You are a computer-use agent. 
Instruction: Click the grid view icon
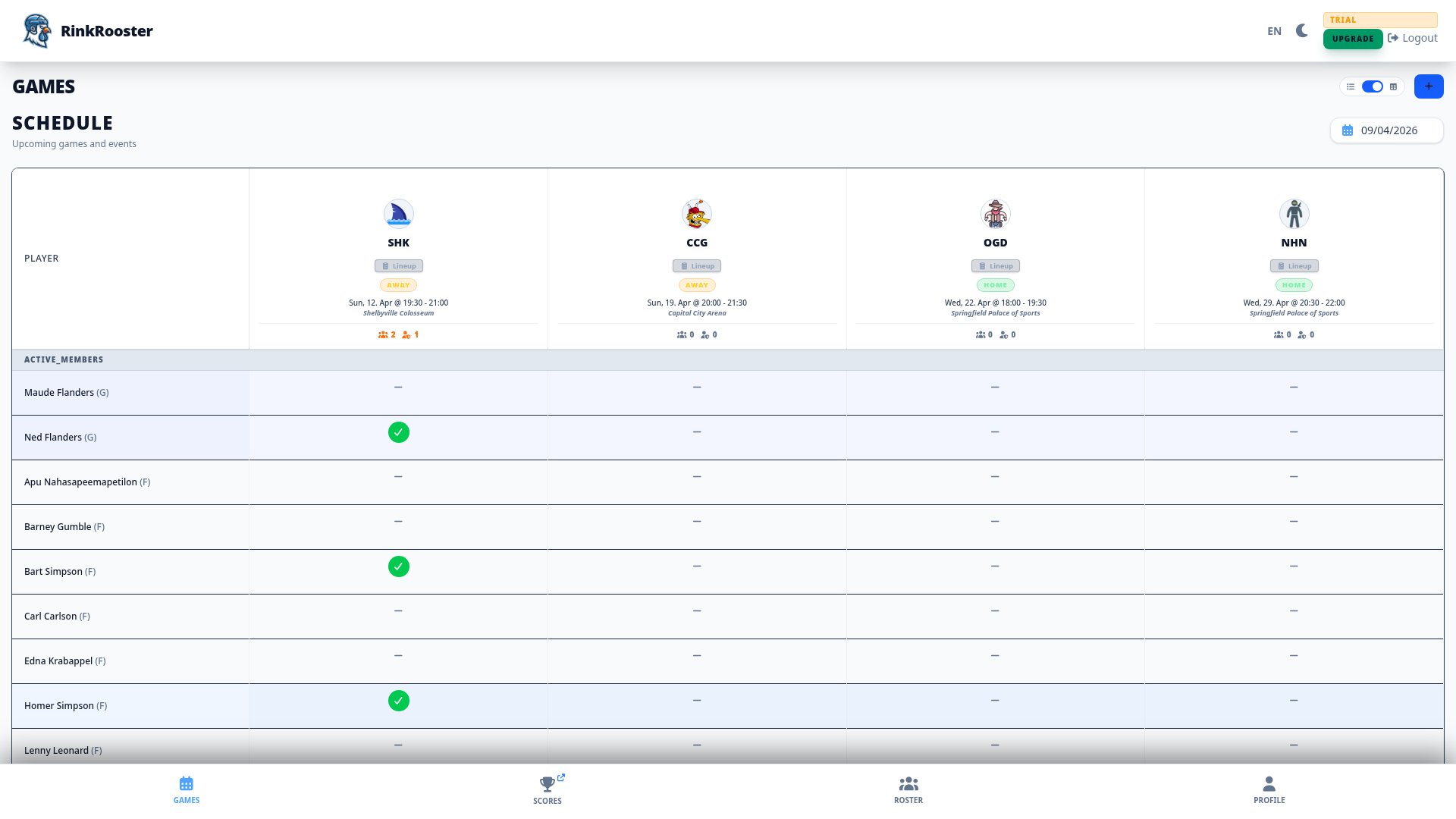[x=1393, y=87]
